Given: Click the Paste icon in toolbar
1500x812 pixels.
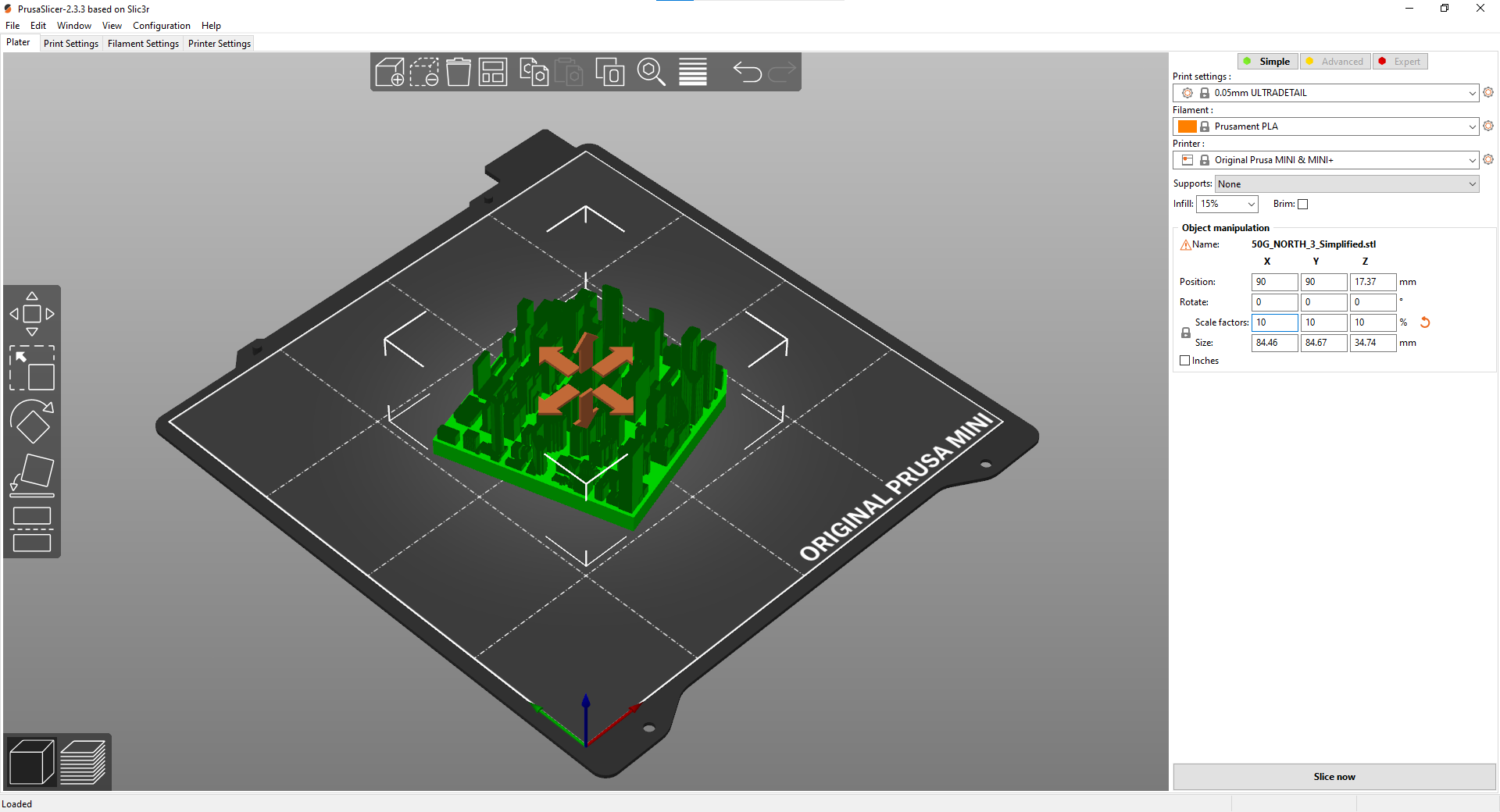Looking at the screenshot, I should click(x=570, y=72).
